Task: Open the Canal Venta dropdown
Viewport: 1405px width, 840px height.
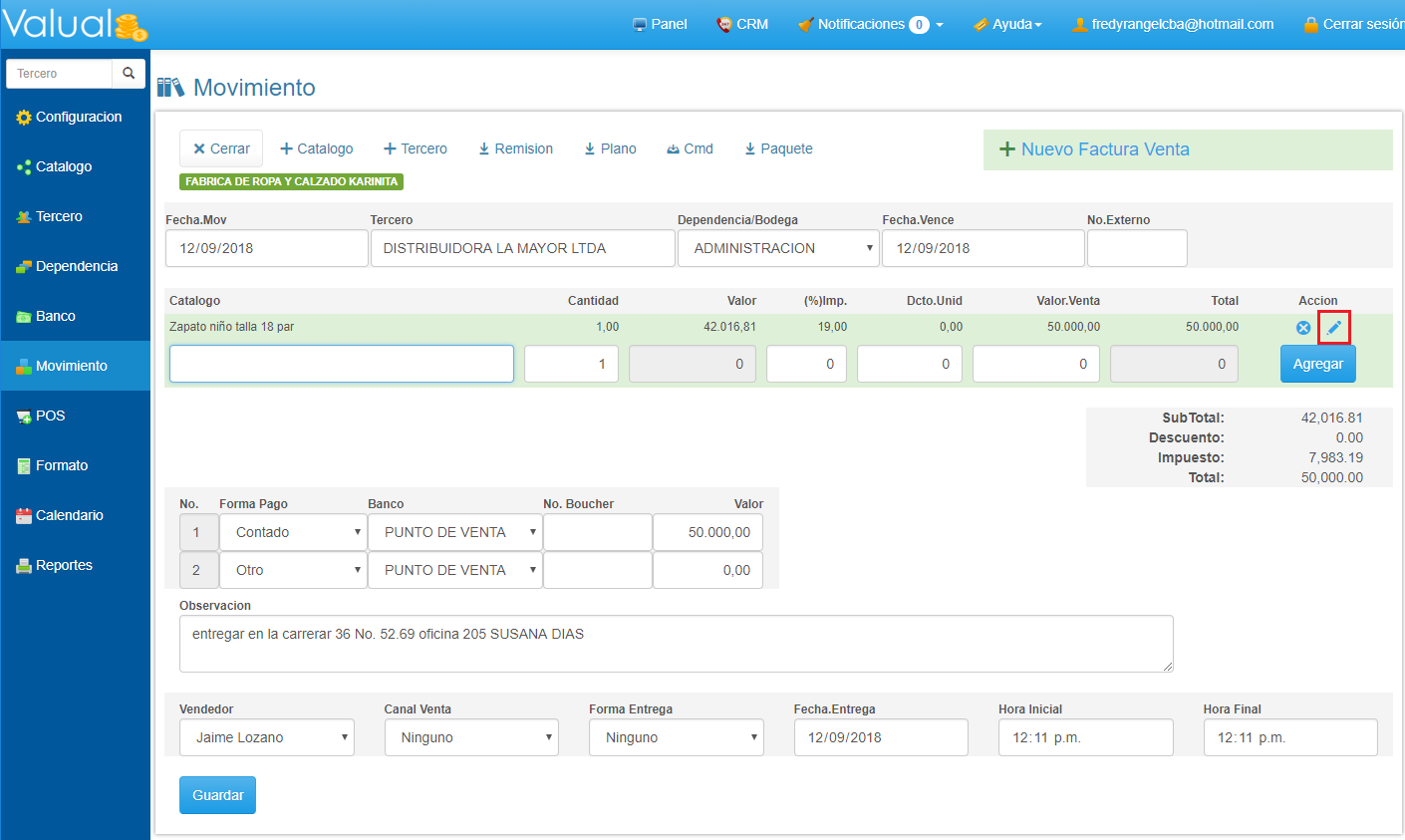Action: click(x=471, y=737)
